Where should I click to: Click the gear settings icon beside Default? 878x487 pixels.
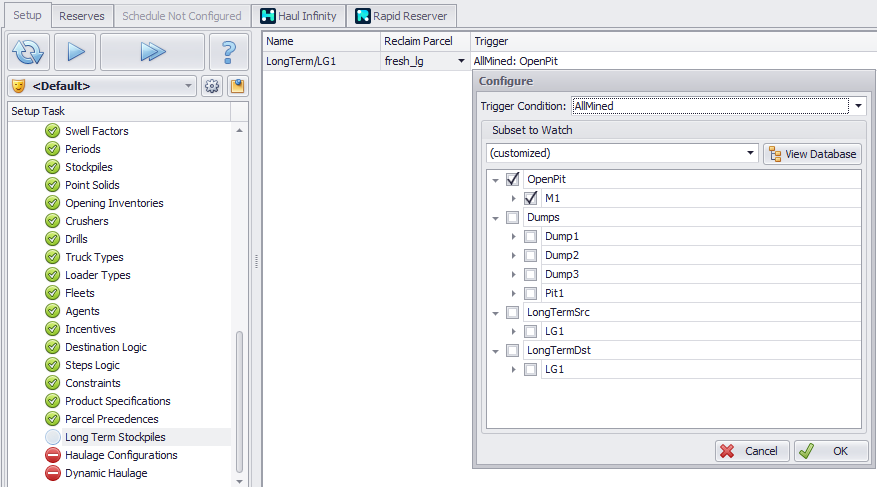pyautogui.click(x=212, y=86)
